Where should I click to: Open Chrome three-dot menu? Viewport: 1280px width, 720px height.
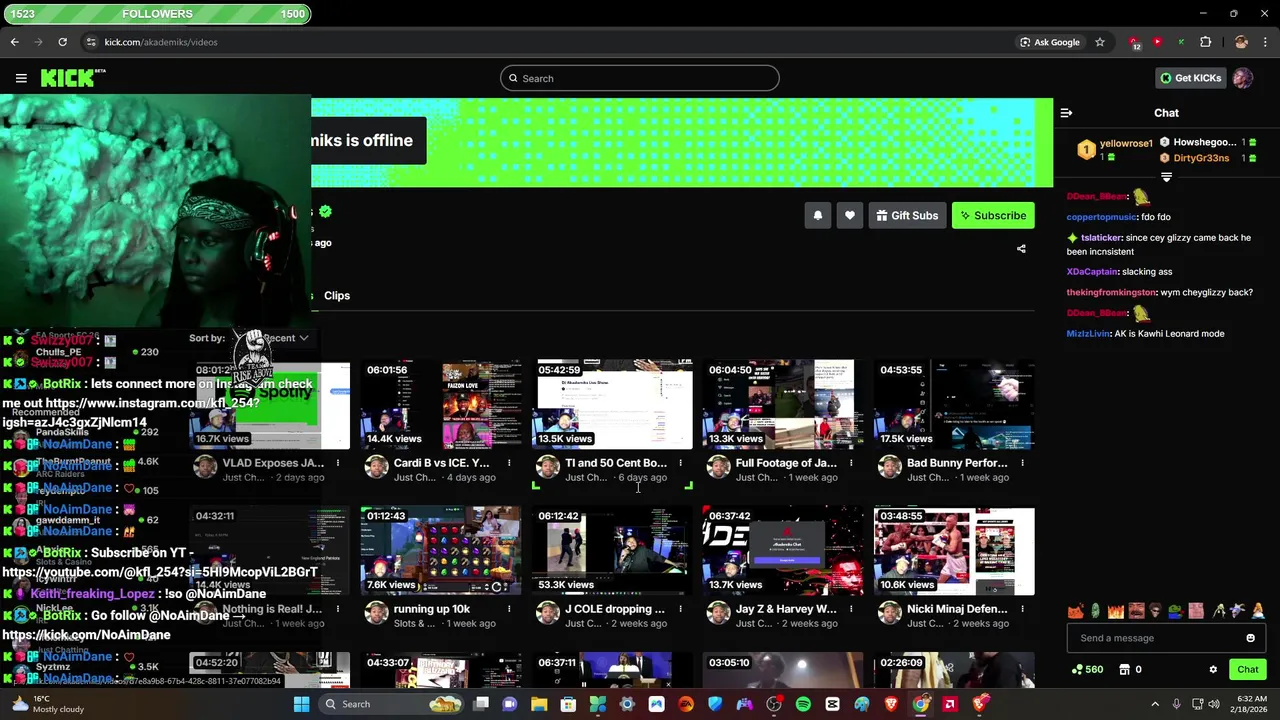[x=1265, y=42]
